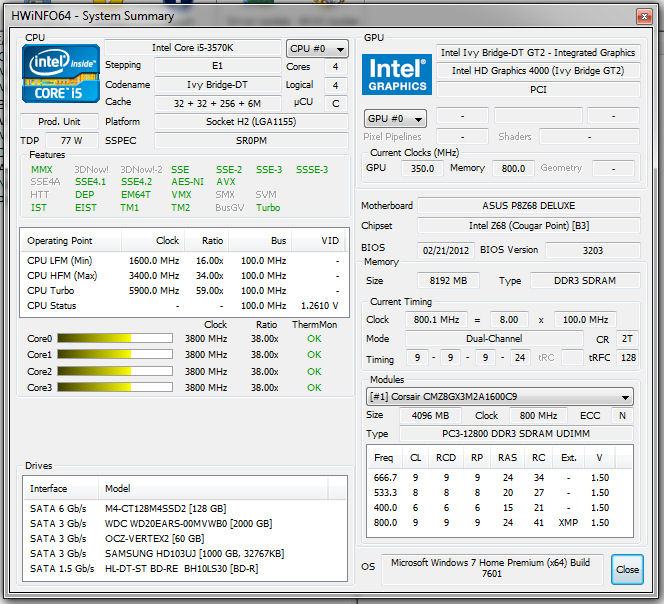664x604 pixels.
Task: Click the BIOS date 02/21/2012 field
Action: point(445,250)
